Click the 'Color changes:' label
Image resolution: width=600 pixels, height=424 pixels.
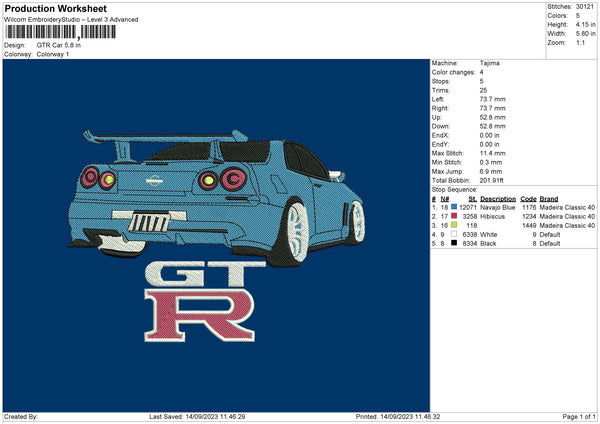tap(453, 72)
